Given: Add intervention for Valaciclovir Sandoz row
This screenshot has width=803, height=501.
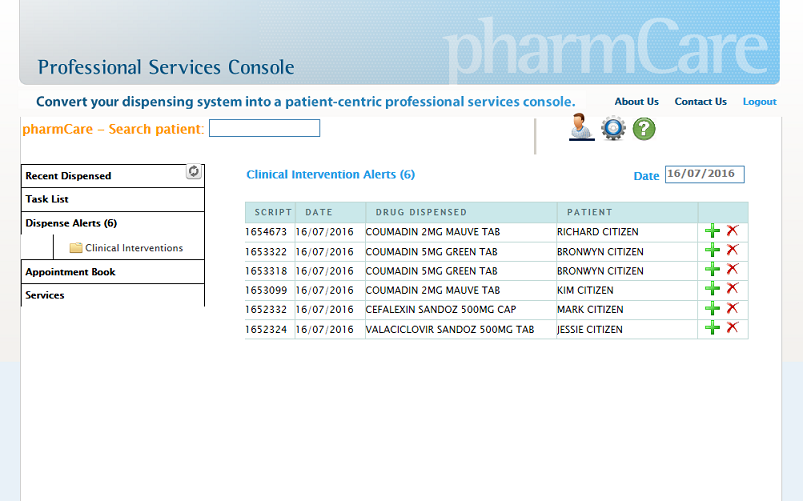Looking at the screenshot, I should point(712,328).
